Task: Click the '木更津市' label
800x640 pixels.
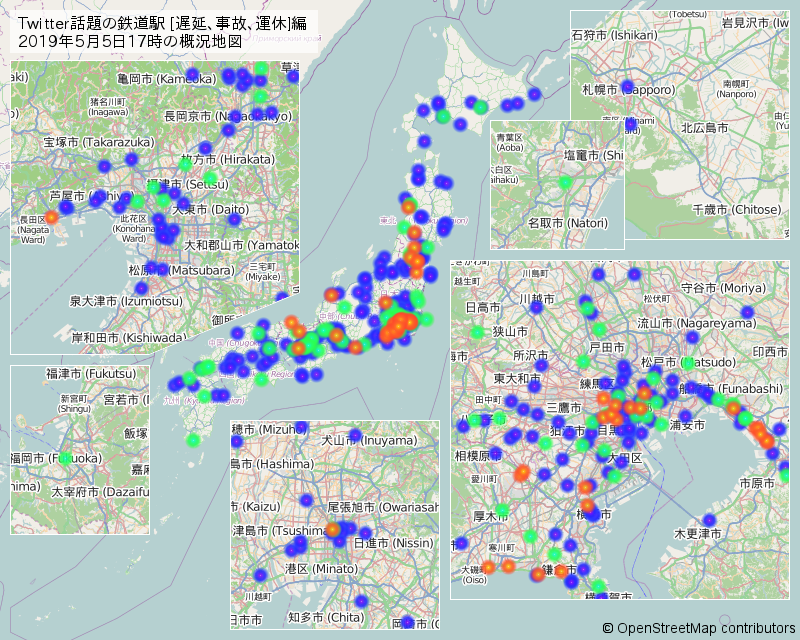Action: tap(697, 534)
